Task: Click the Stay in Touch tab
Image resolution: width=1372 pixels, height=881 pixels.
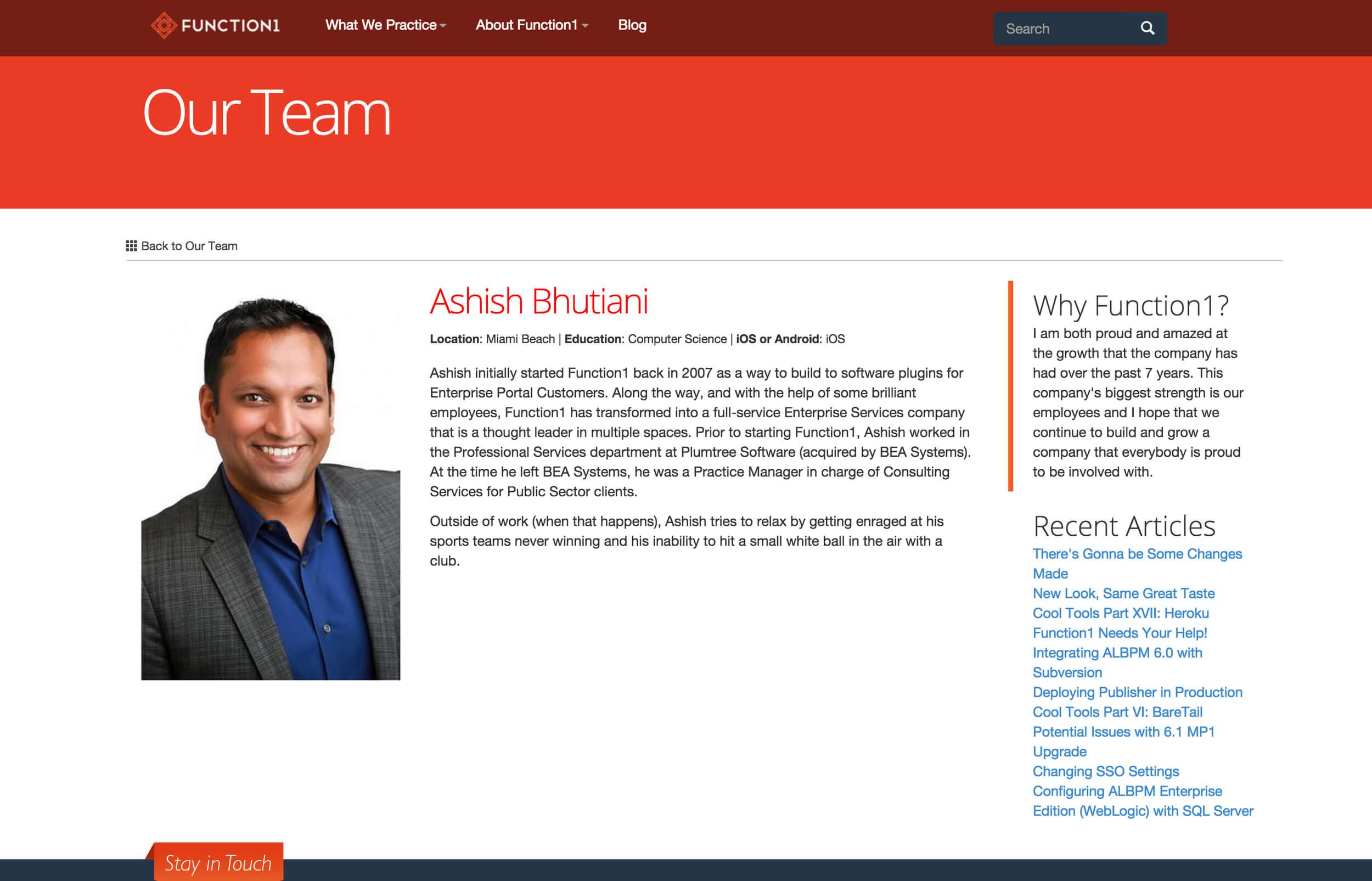Action: (x=218, y=862)
